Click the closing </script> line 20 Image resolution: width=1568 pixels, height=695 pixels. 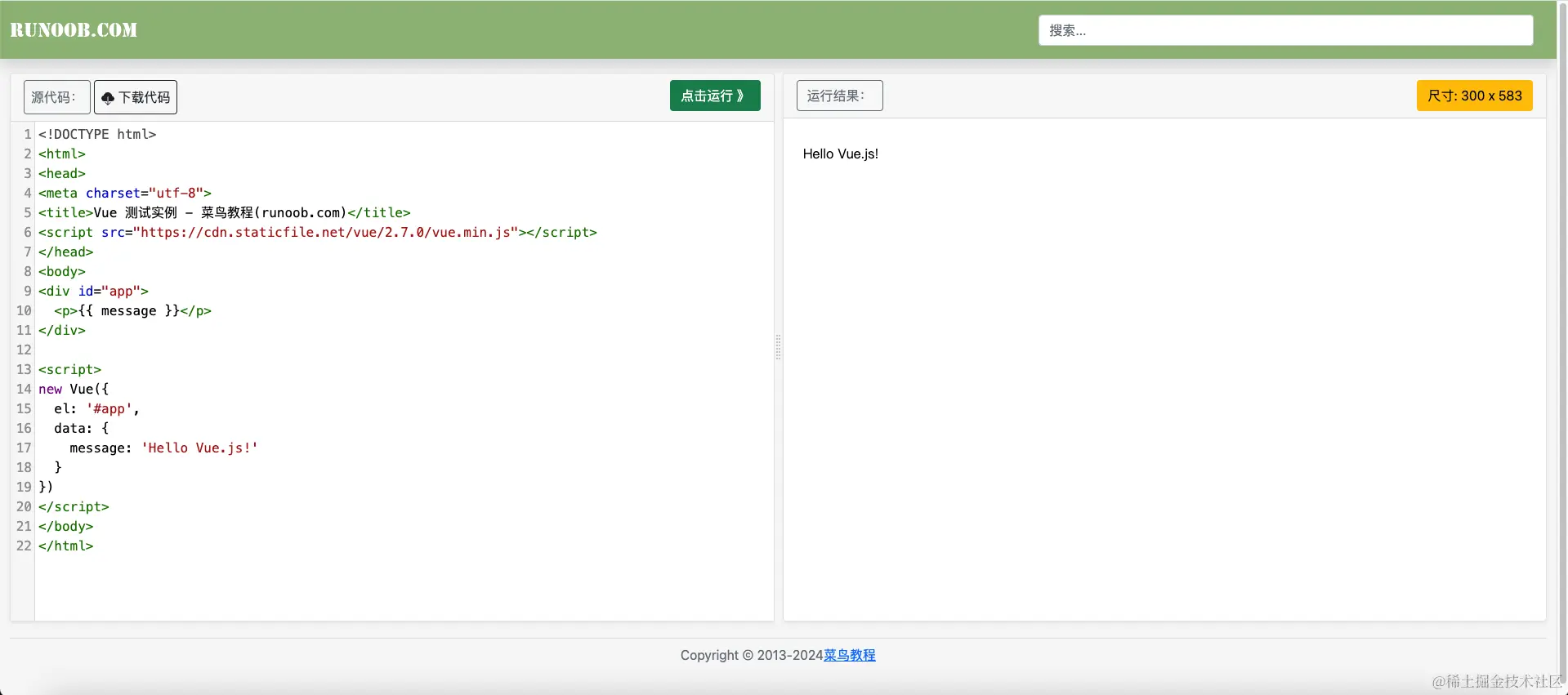74,506
